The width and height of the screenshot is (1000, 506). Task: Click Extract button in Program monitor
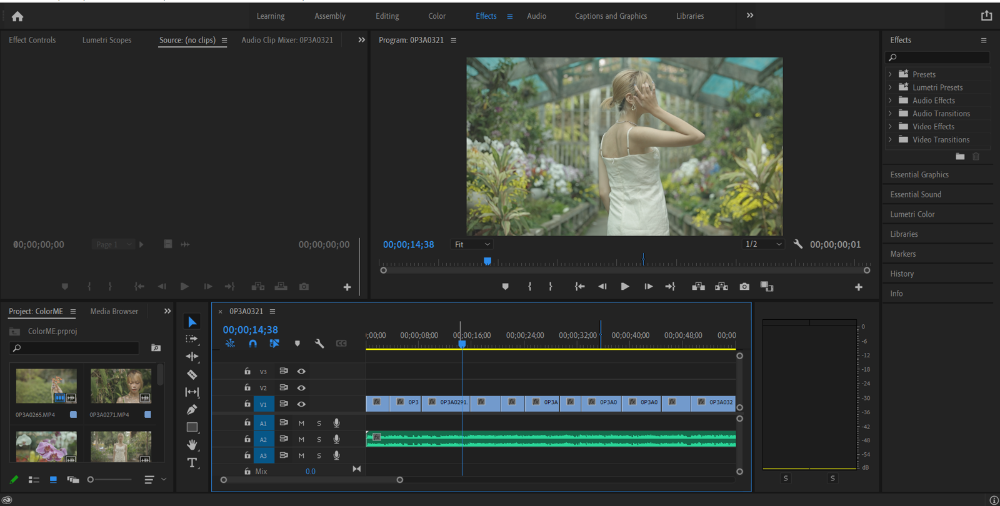[721, 287]
